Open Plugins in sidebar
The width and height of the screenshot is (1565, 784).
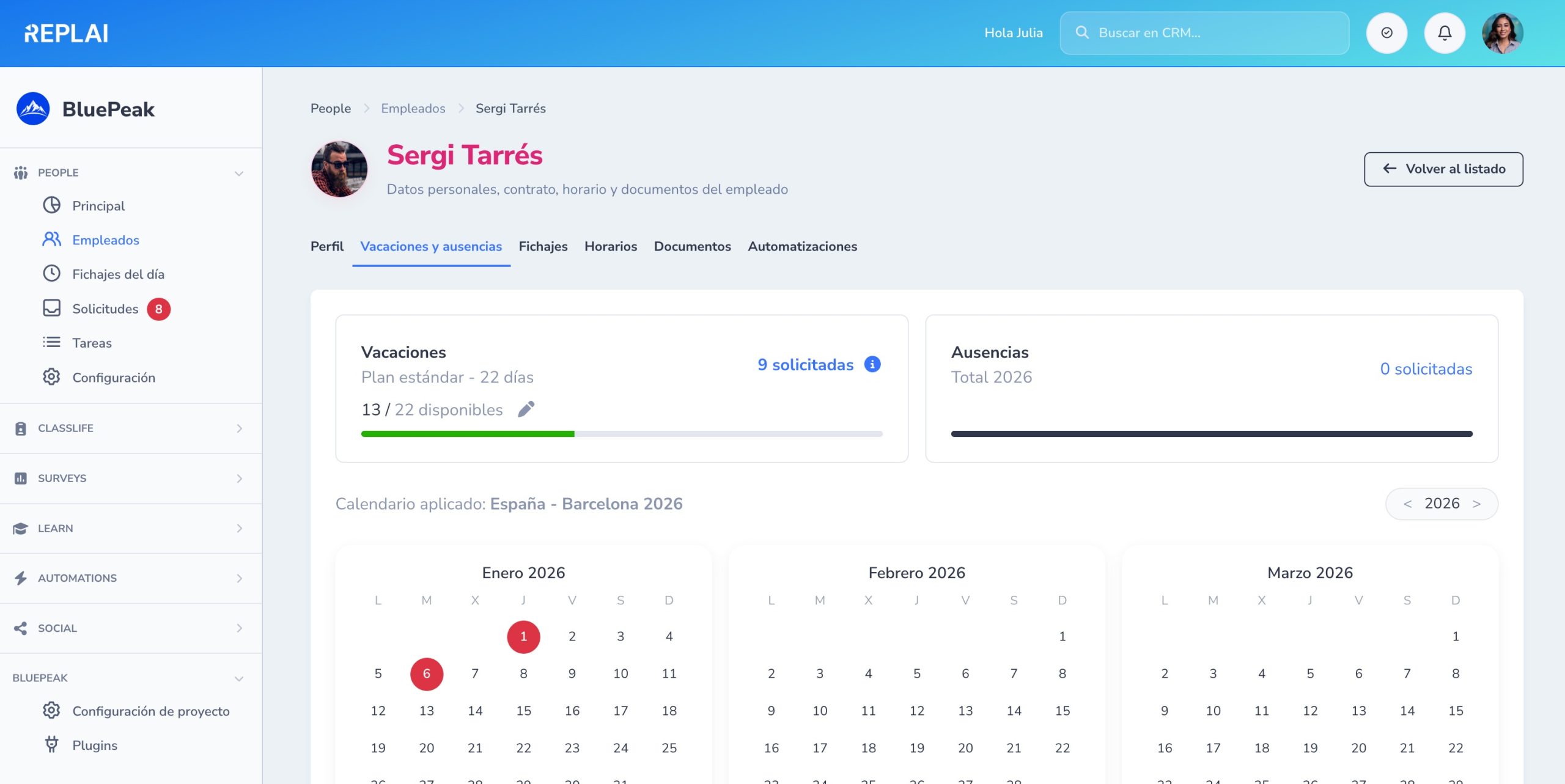(x=95, y=746)
